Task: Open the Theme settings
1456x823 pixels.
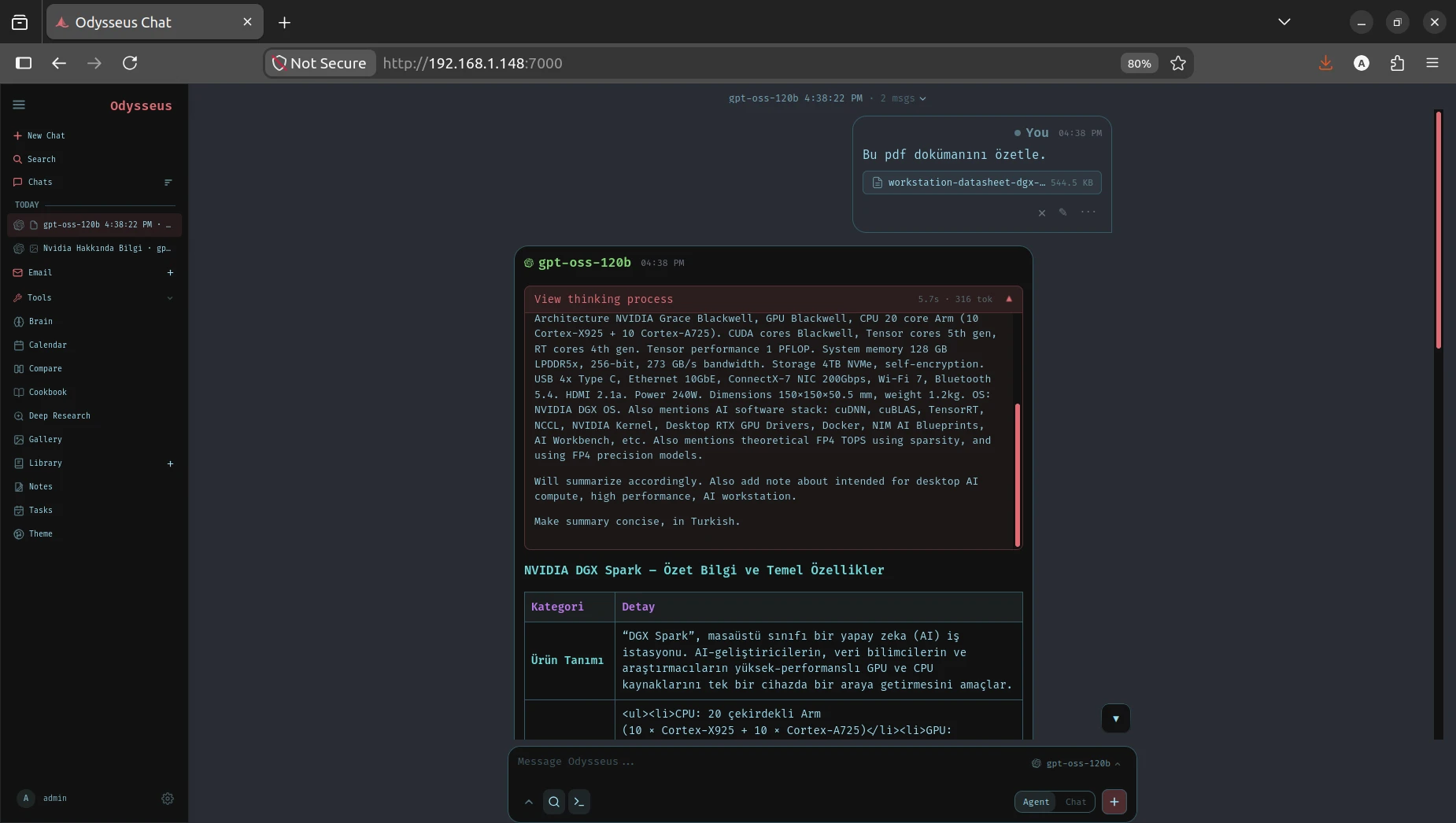Action: click(34, 533)
